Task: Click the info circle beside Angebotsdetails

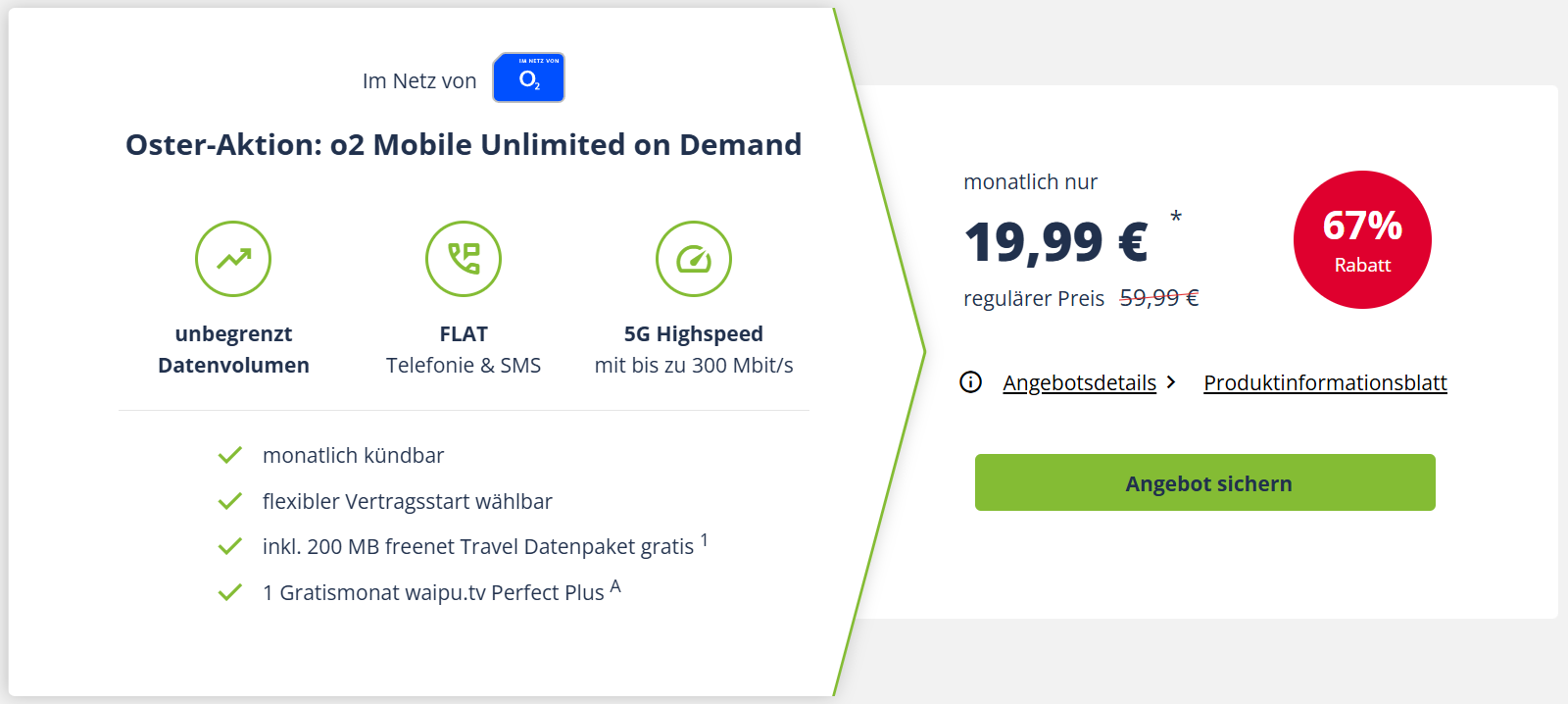Action: pyautogui.click(x=970, y=382)
